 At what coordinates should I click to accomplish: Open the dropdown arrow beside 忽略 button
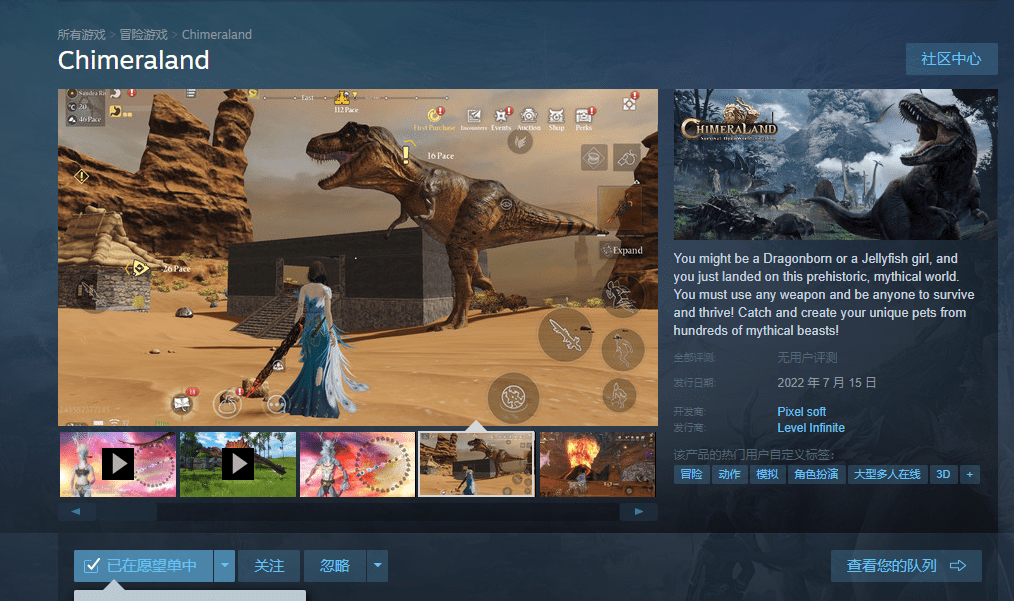[378, 566]
